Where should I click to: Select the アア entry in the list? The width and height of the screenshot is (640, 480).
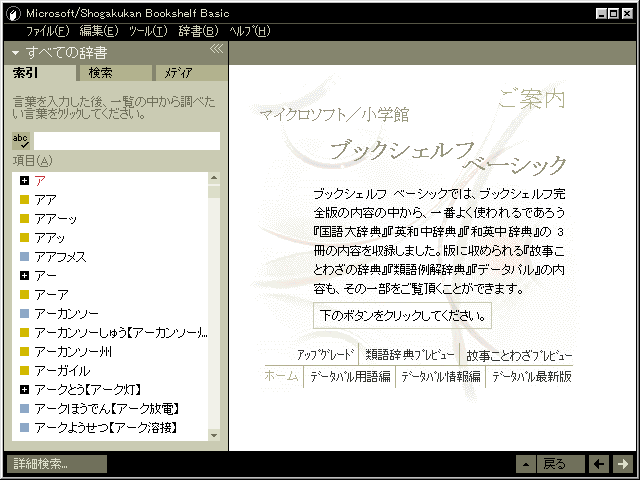[x=46, y=200]
